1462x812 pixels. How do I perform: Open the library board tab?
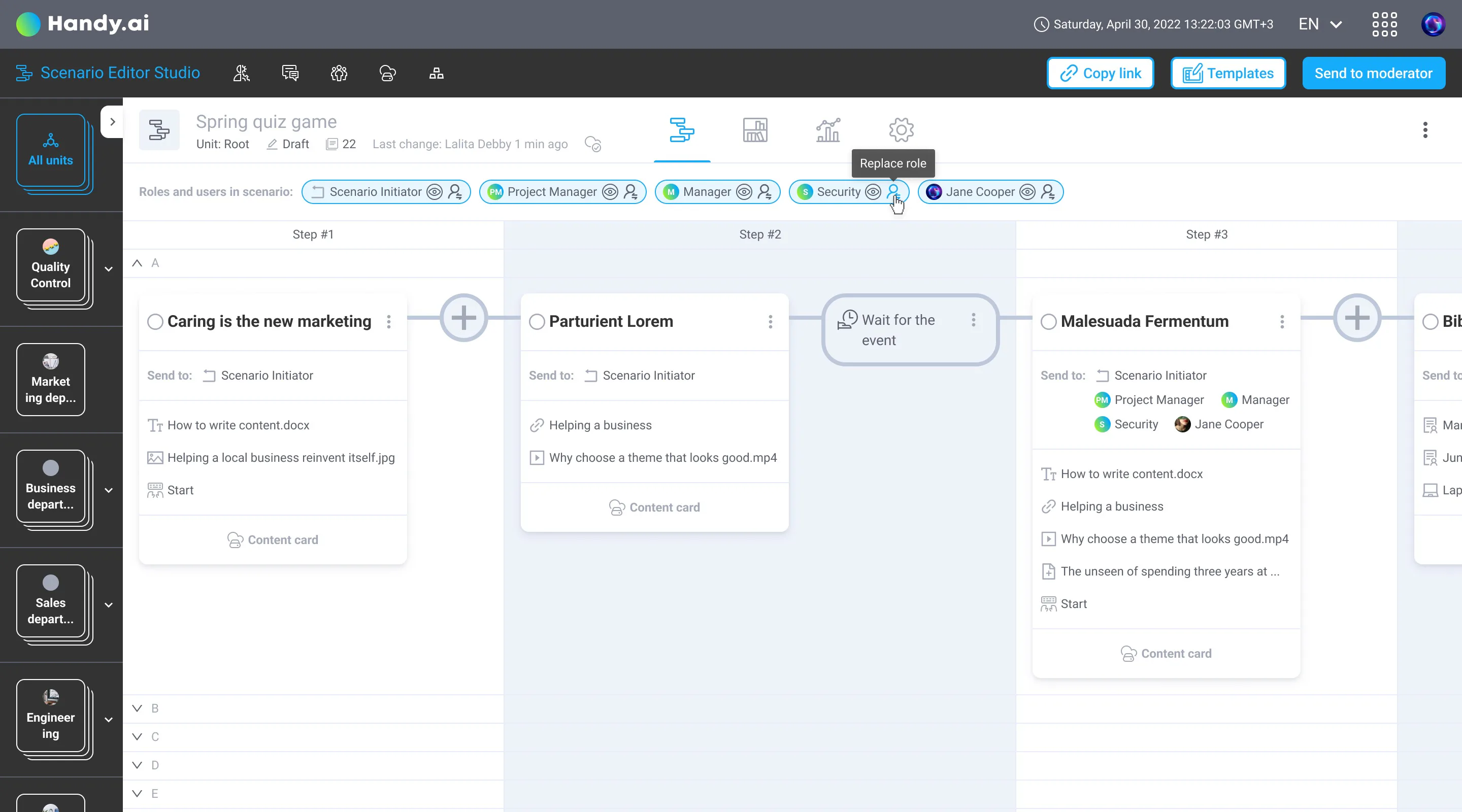(x=755, y=130)
